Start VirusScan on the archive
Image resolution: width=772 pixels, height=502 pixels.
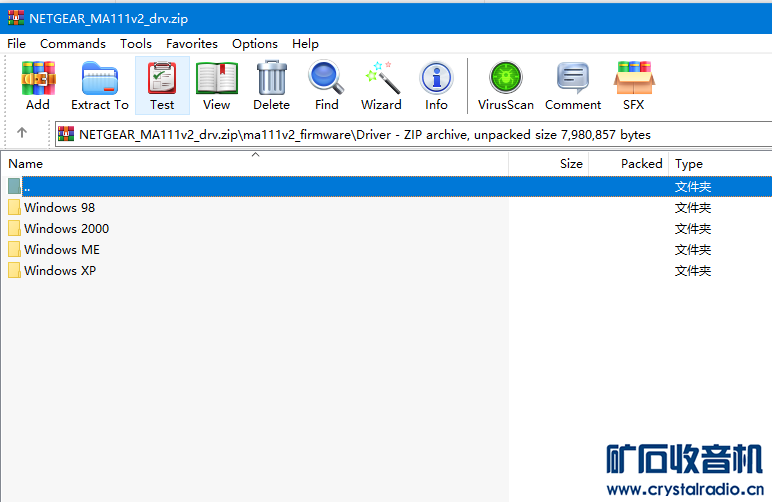[506, 77]
